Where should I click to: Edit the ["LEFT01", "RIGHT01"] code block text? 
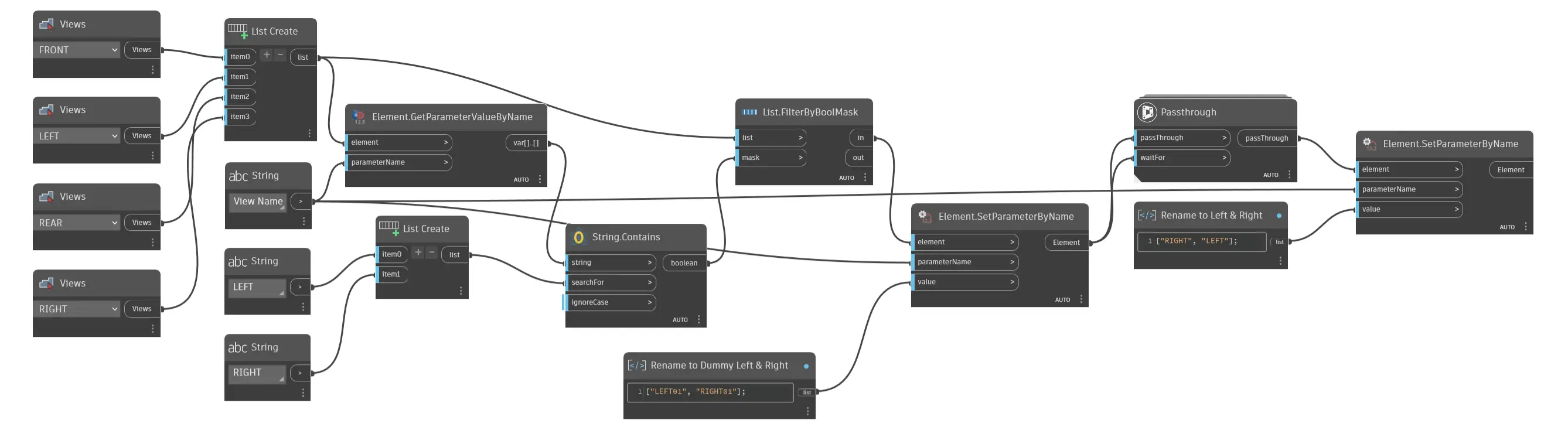710,392
